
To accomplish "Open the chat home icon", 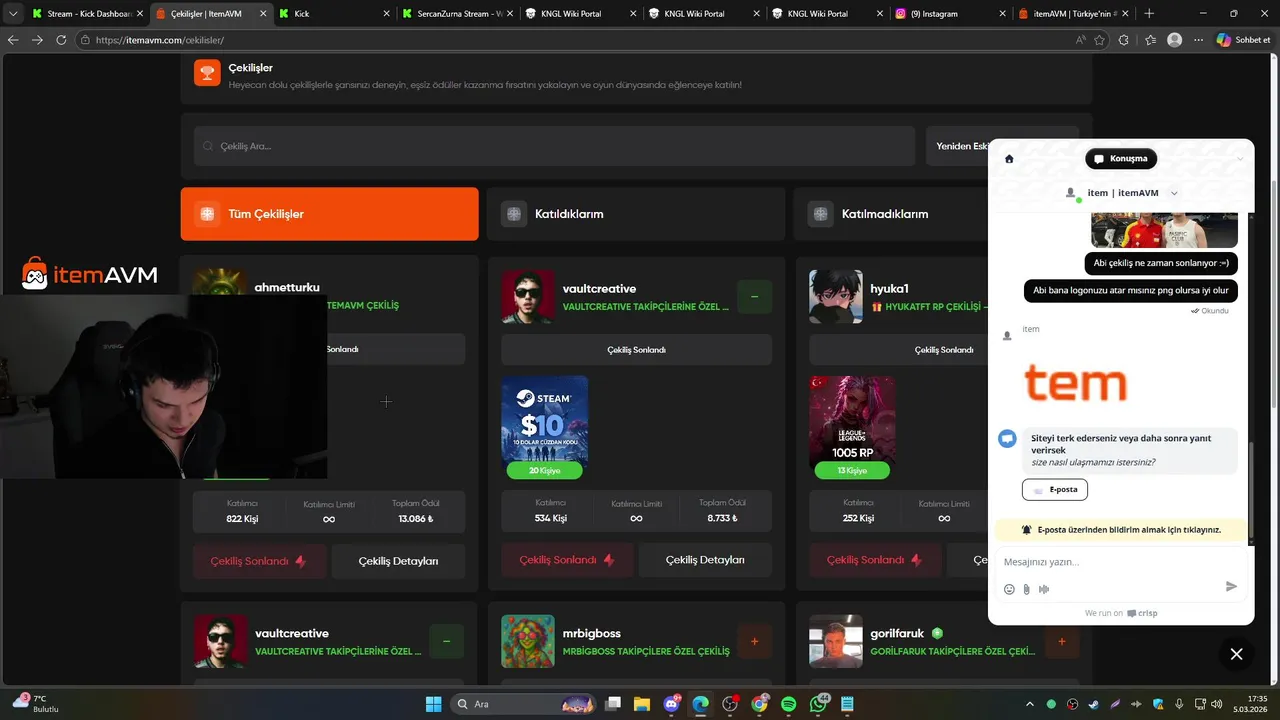I will click(x=1009, y=159).
